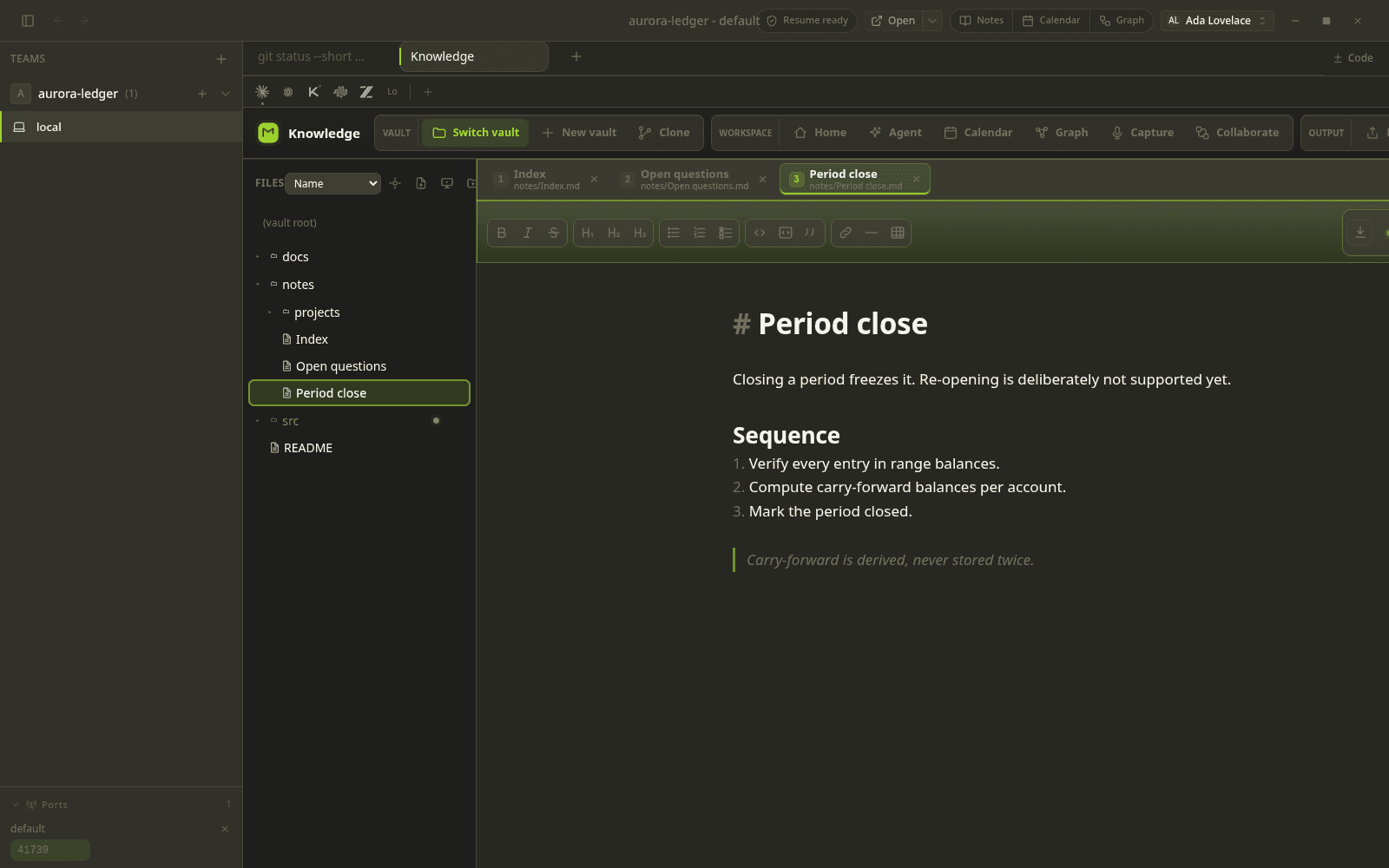Create a new note via the file-plus icon

coord(421,183)
